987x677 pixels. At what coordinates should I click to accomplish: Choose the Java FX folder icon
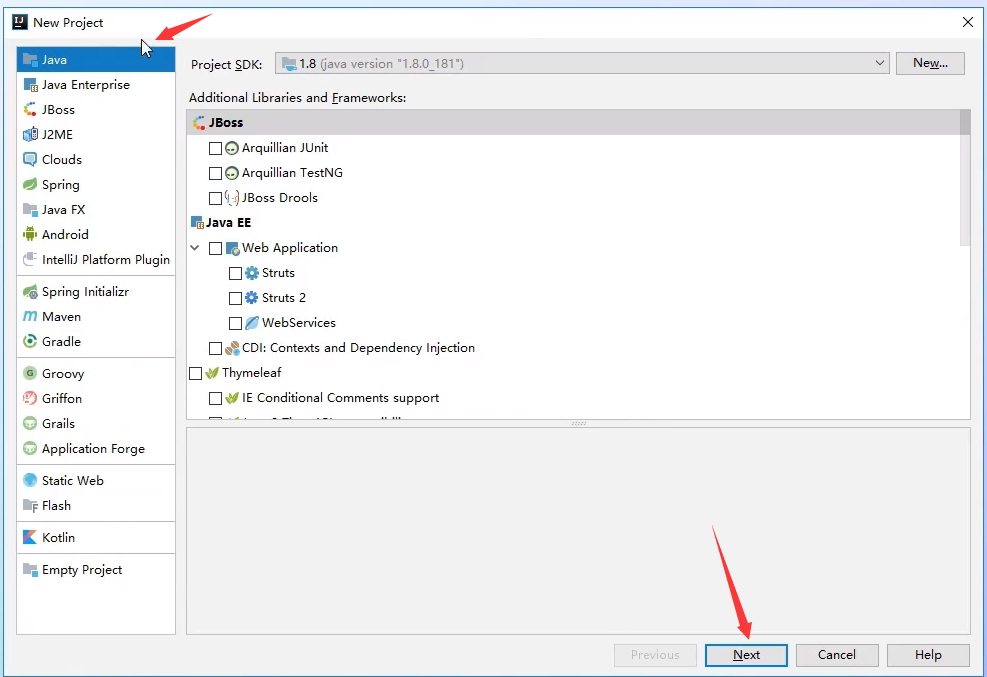[x=30, y=210]
